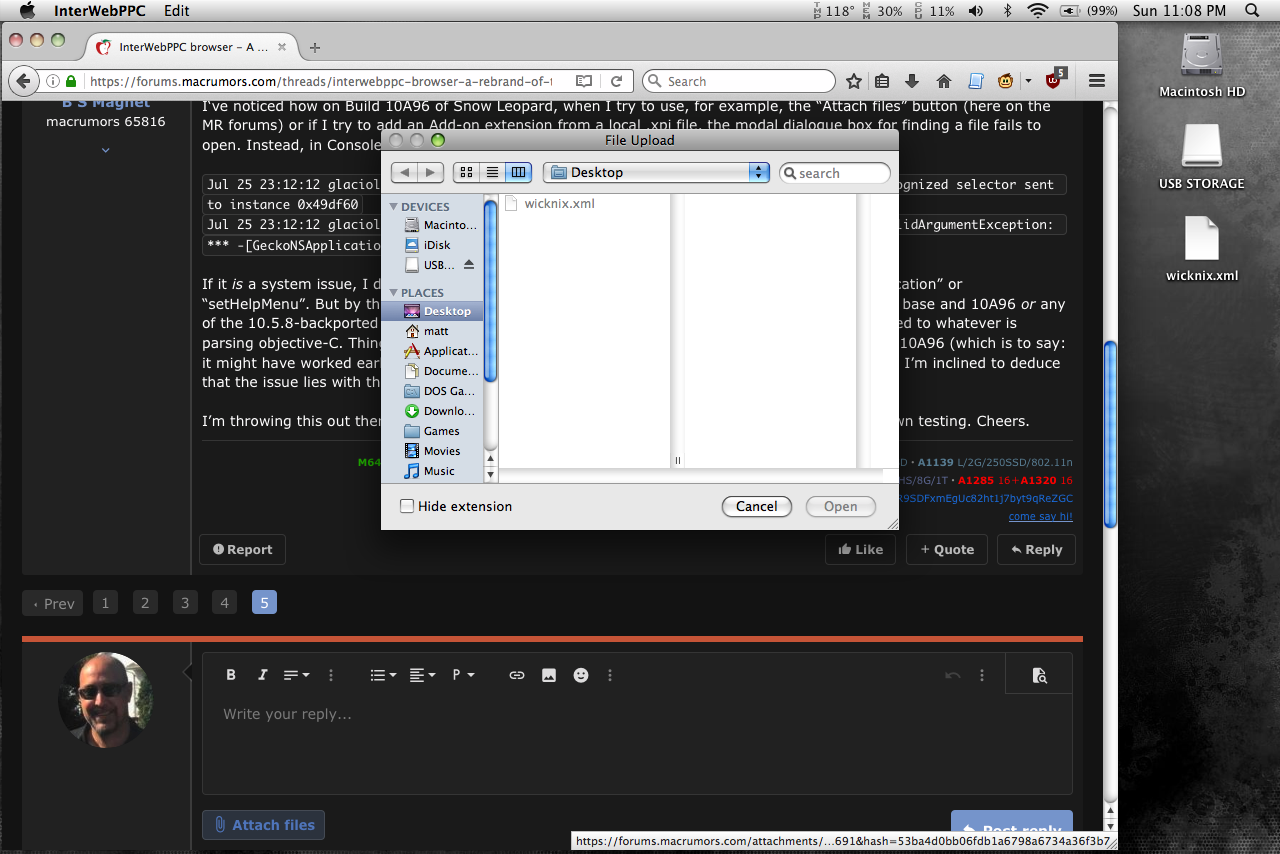Open a new browser tab with plus
The image size is (1280, 854).
click(315, 47)
